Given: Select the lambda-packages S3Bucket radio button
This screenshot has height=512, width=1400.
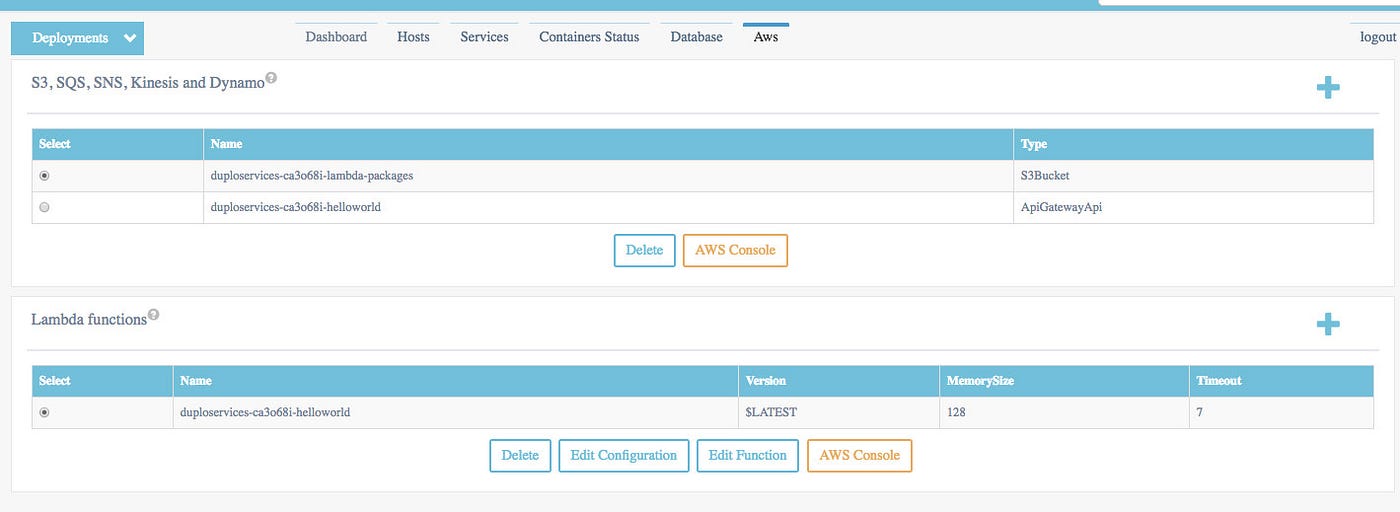Looking at the screenshot, I should click(44, 176).
